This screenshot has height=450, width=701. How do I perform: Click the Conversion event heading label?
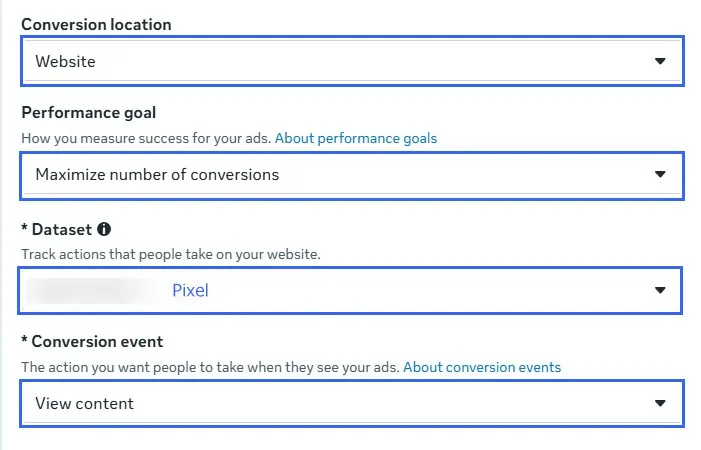97,342
